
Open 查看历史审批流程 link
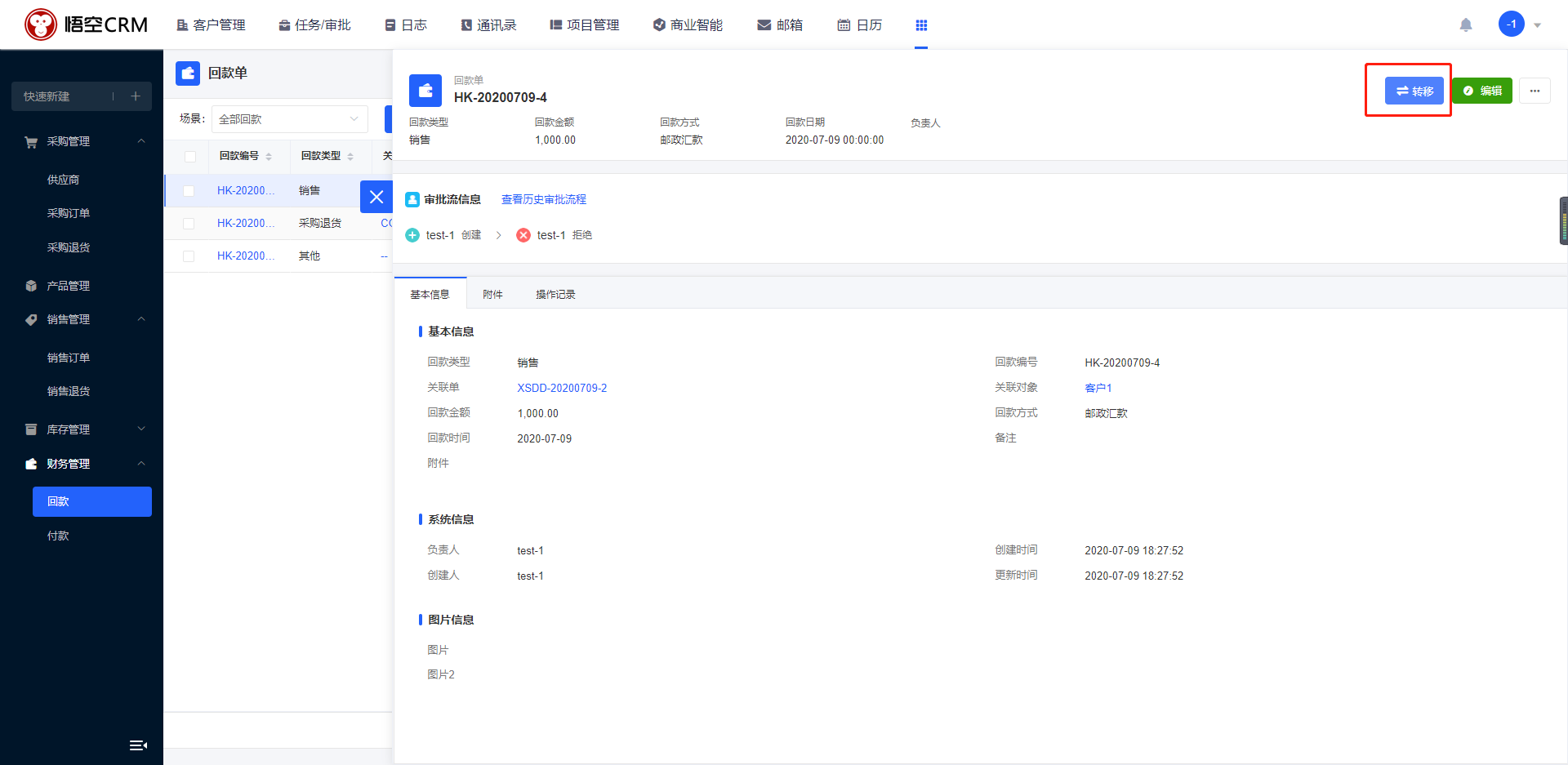tap(544, 199)
